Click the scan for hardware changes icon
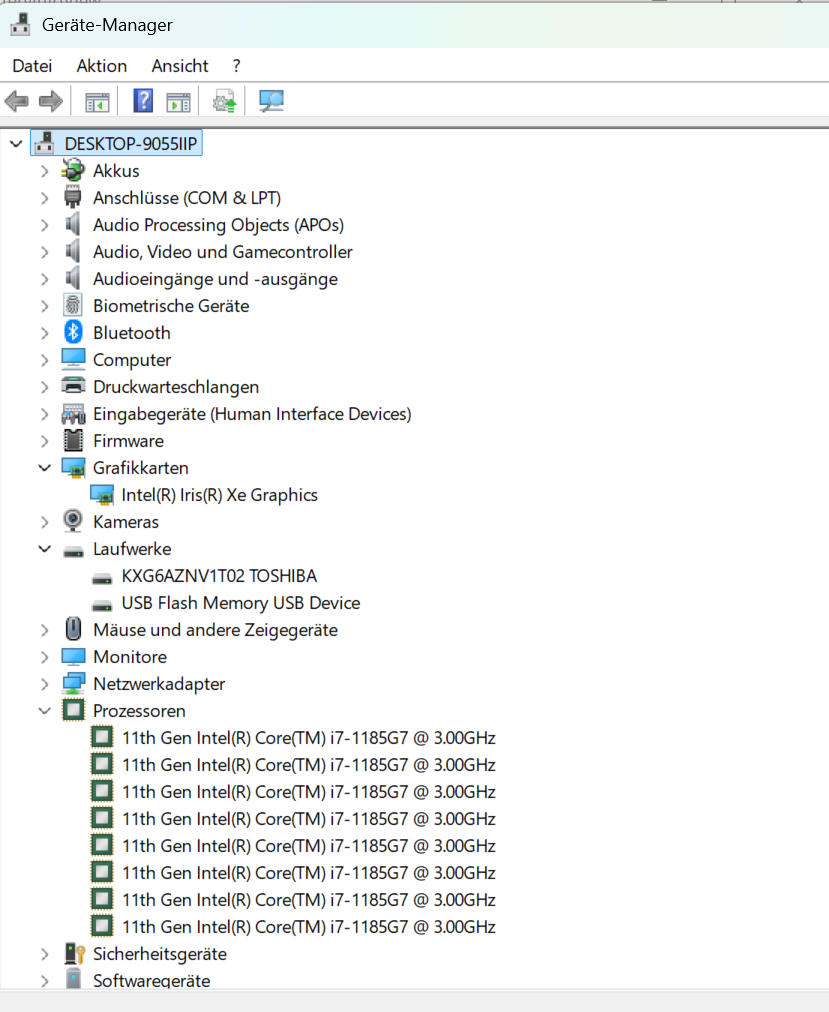 (271, 101)
